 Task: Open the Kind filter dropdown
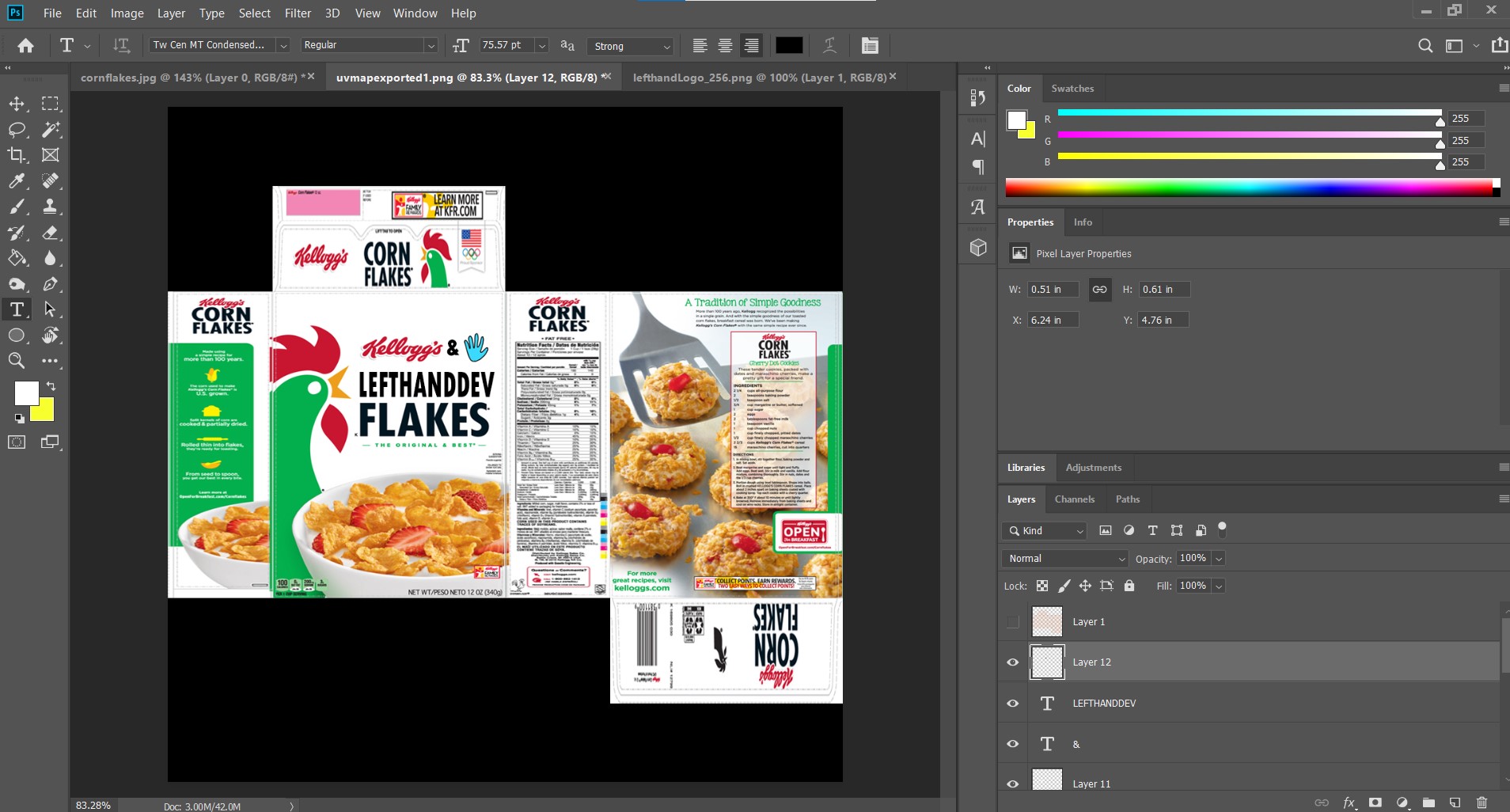pos(1044,531)
